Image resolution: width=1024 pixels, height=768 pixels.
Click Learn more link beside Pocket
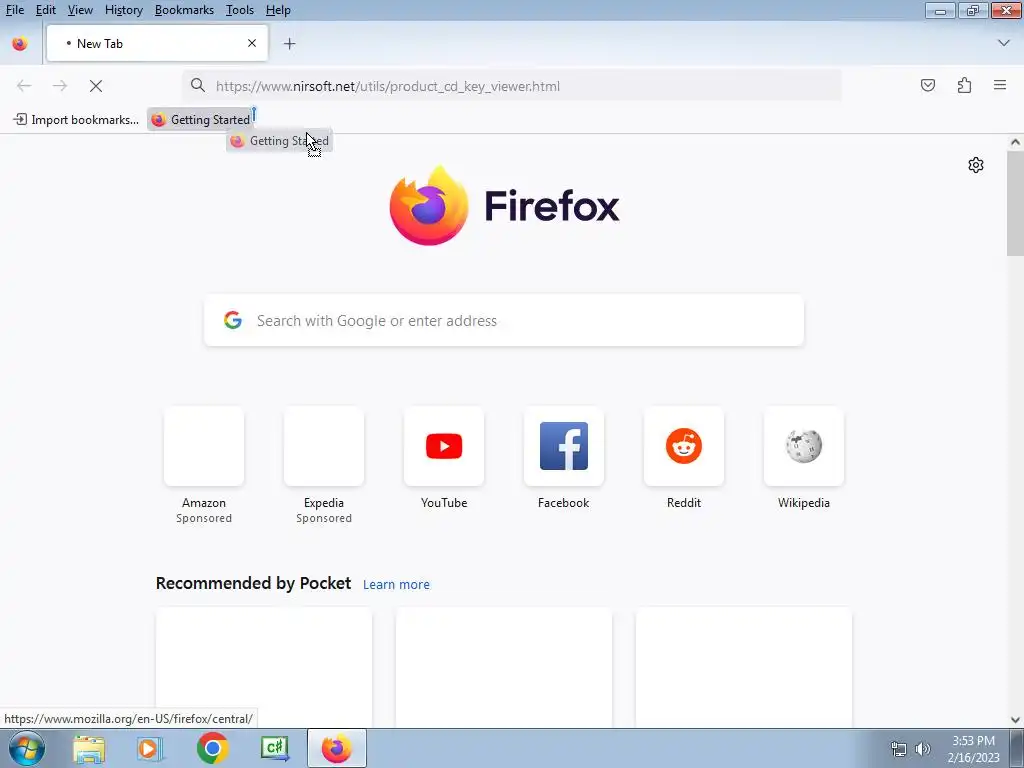pos(396,584)
